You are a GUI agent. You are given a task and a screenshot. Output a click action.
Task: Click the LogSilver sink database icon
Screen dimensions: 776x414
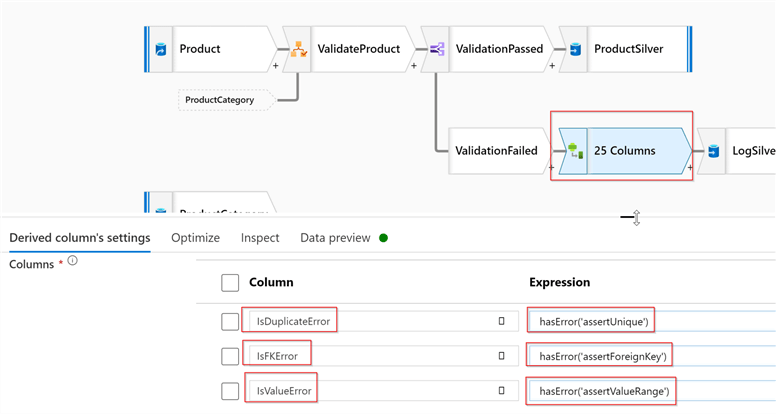(714, 151)
